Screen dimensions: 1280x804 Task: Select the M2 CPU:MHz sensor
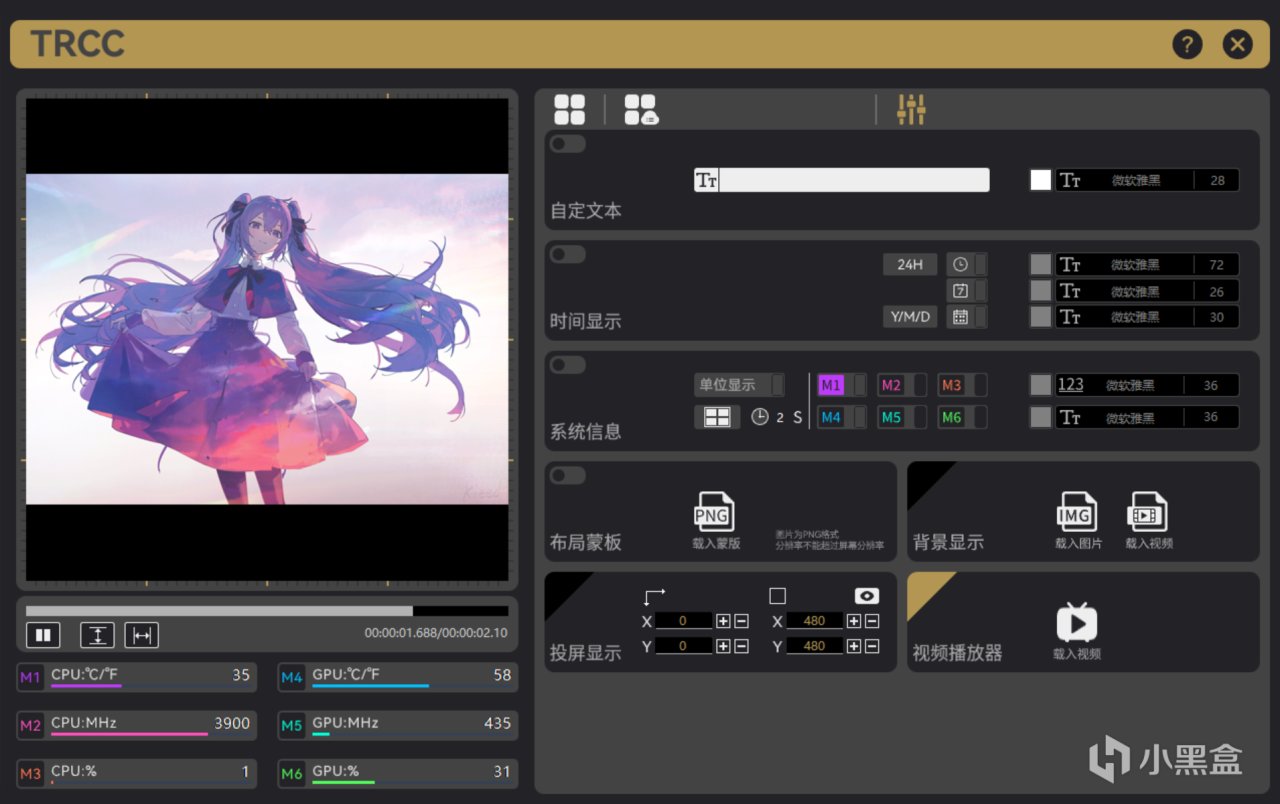point(136,725)
